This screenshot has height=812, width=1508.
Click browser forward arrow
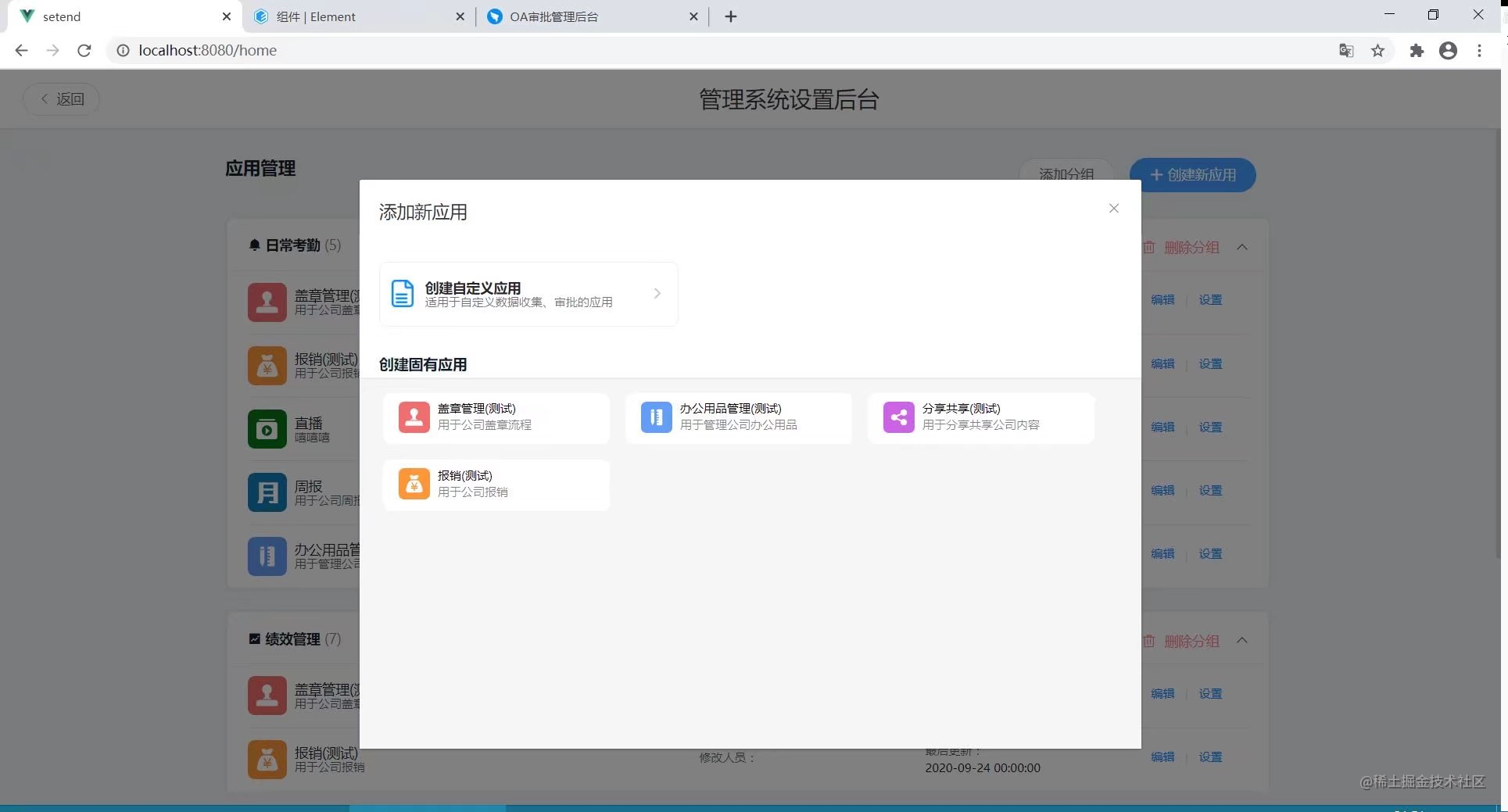tap(52, 50)
